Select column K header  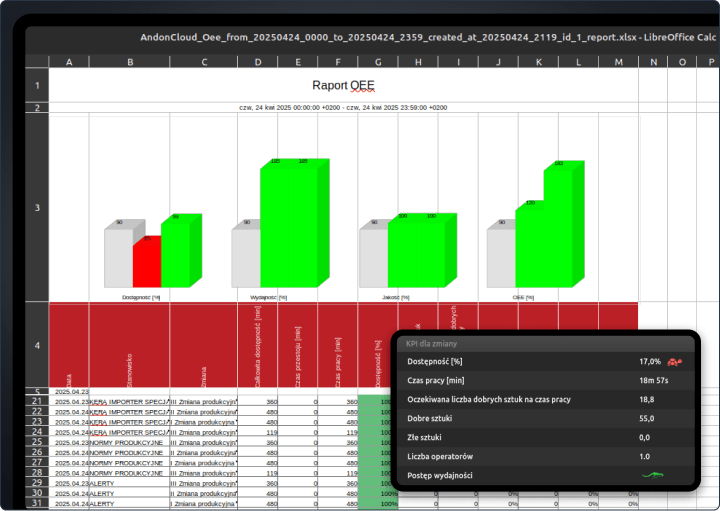[x=538, y=62]
